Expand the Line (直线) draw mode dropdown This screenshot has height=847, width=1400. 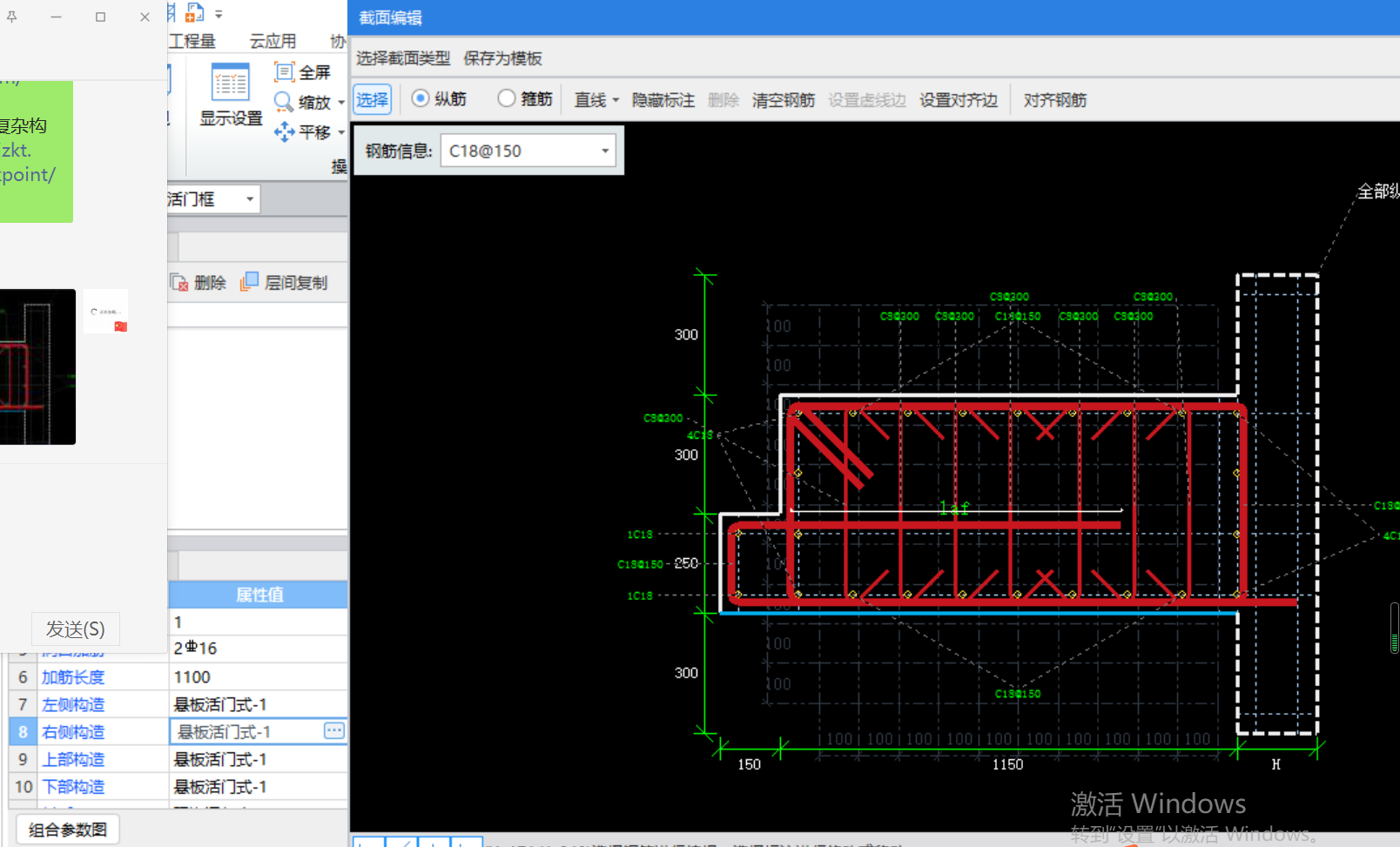click(x=616, y=100)
